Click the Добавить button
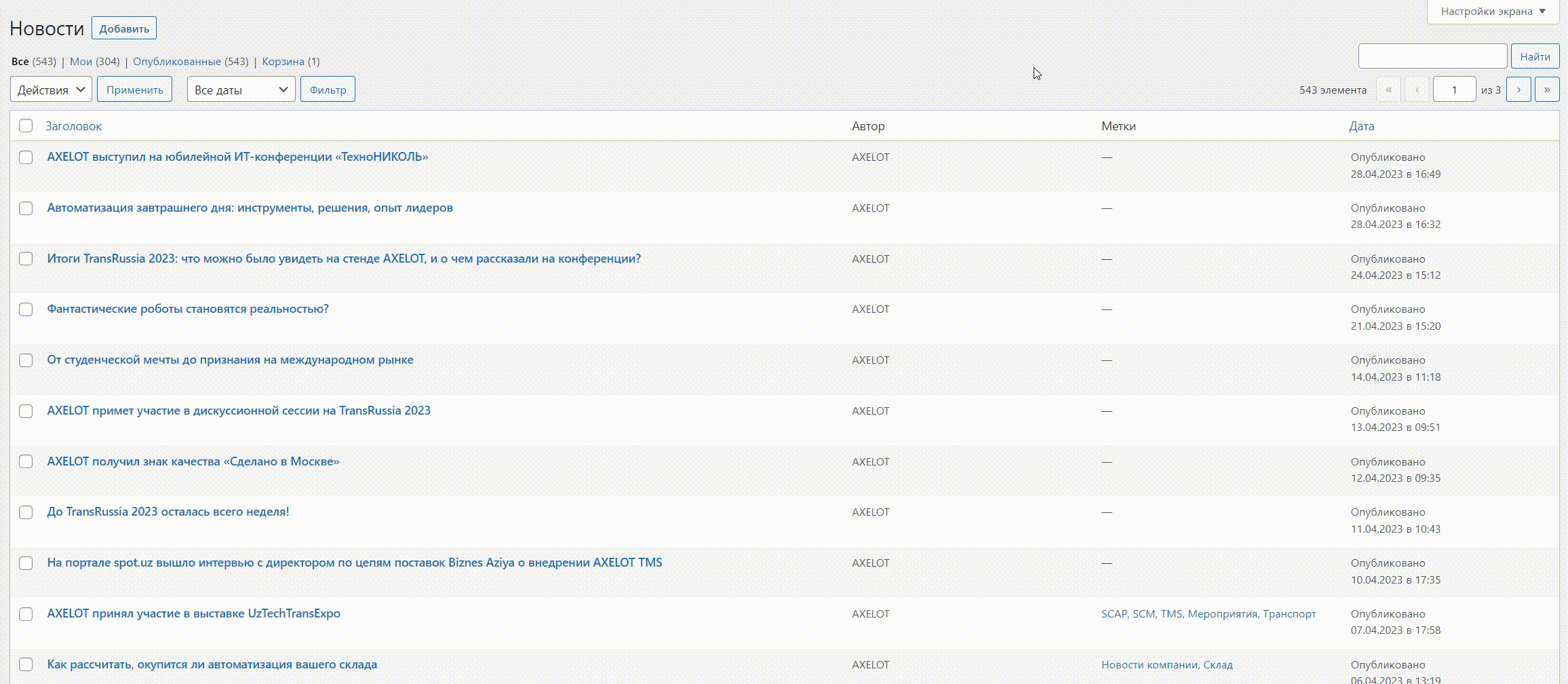This screenshot has width=1568, height=684. [x=124, y=28]
